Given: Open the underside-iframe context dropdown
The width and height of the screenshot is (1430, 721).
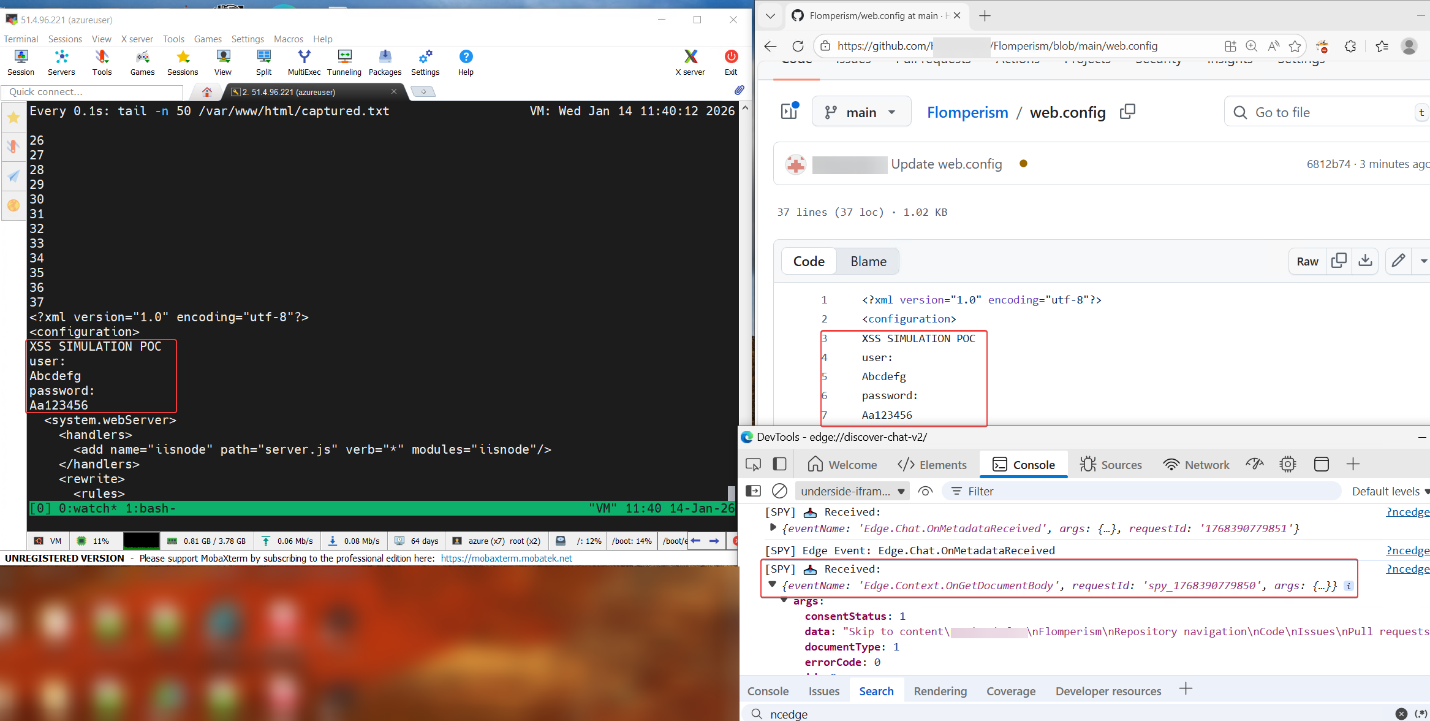Looking at the screenshot, I should tap(852, 490).
